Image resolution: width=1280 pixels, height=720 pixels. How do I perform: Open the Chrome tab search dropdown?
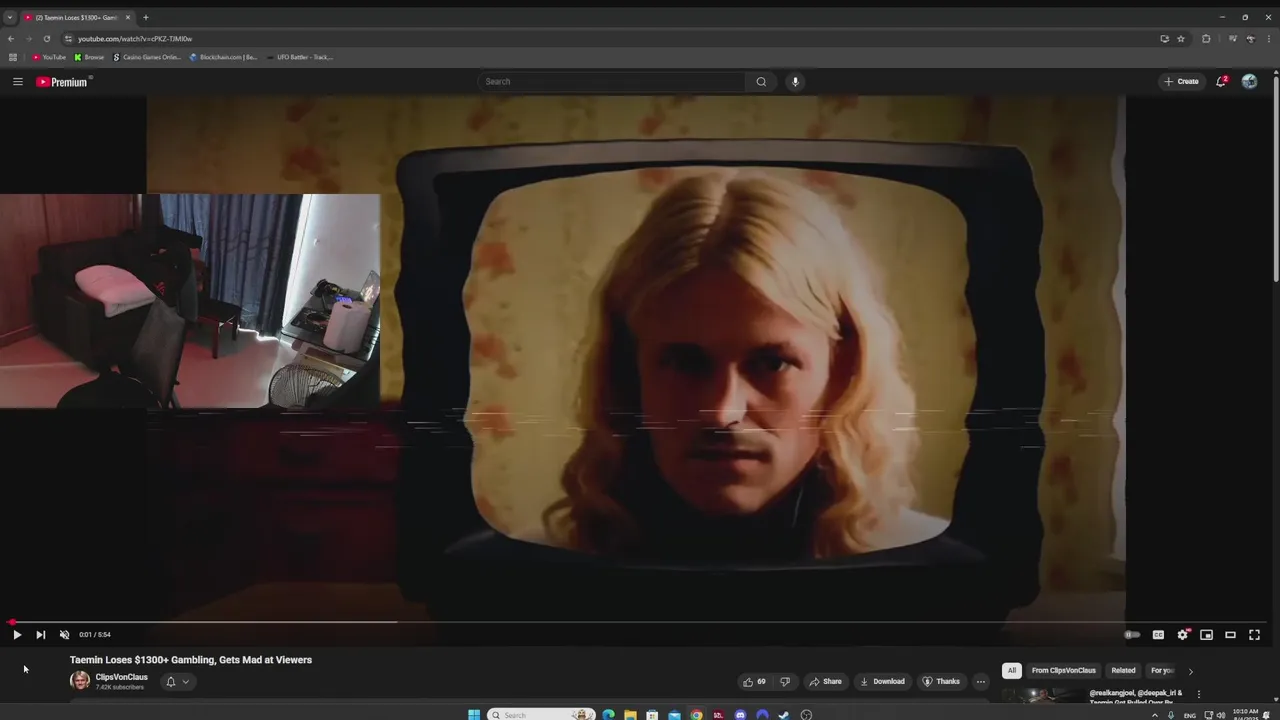(10, 17)
